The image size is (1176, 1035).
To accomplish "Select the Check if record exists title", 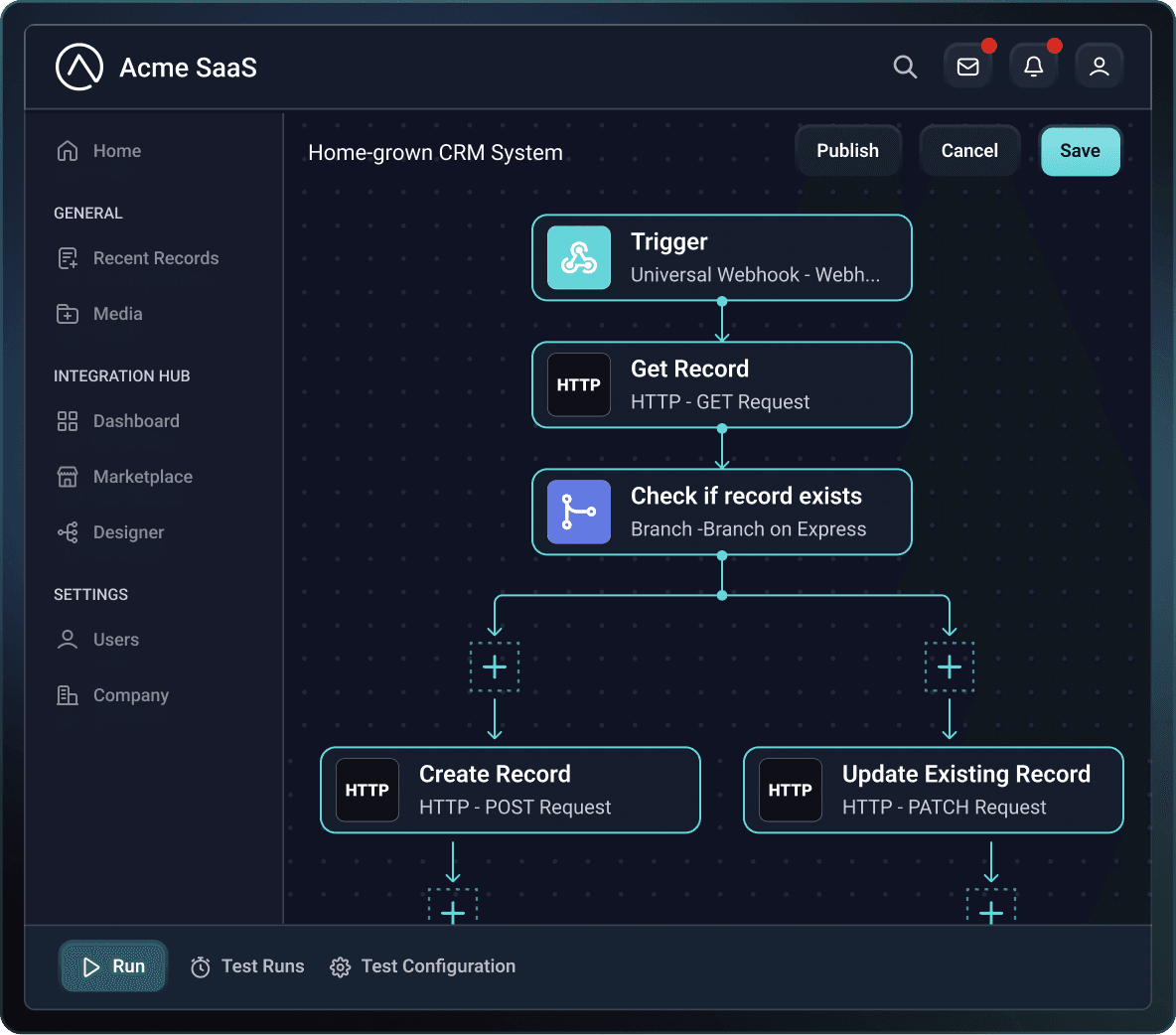I will 746,496.
